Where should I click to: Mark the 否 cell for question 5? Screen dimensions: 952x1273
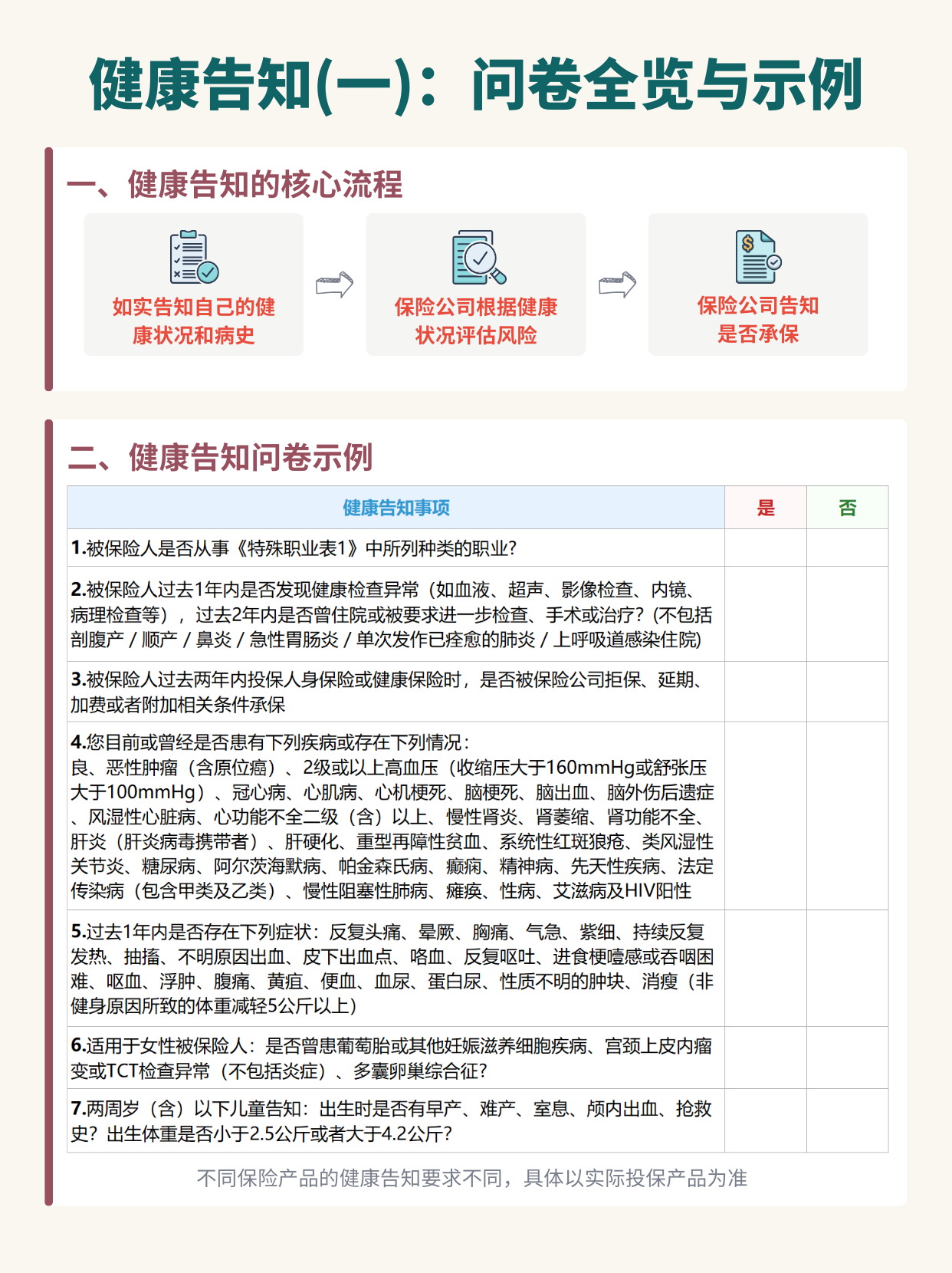click(x=847, y=968)
